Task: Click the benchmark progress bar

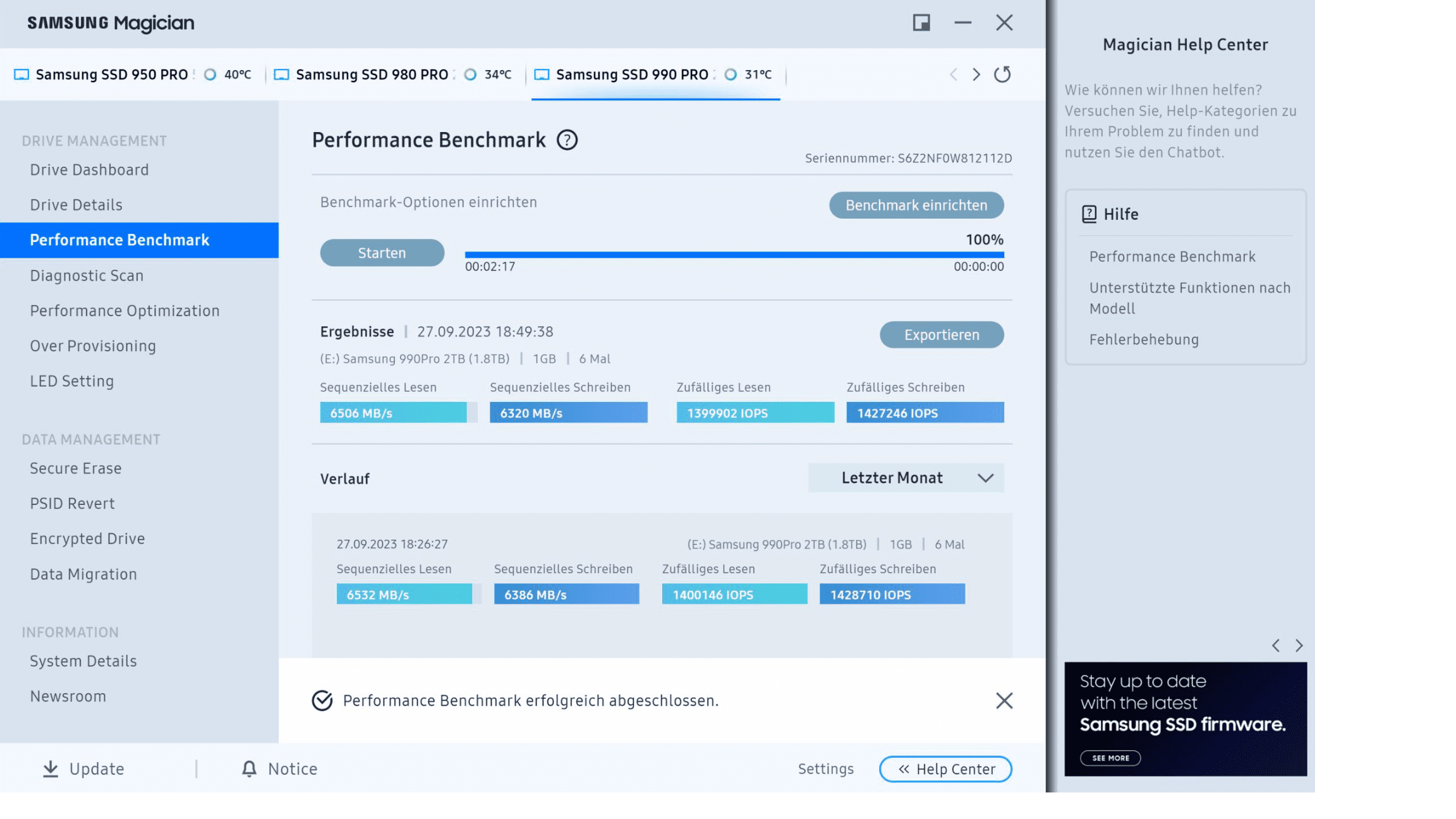Action: [734, 255]
